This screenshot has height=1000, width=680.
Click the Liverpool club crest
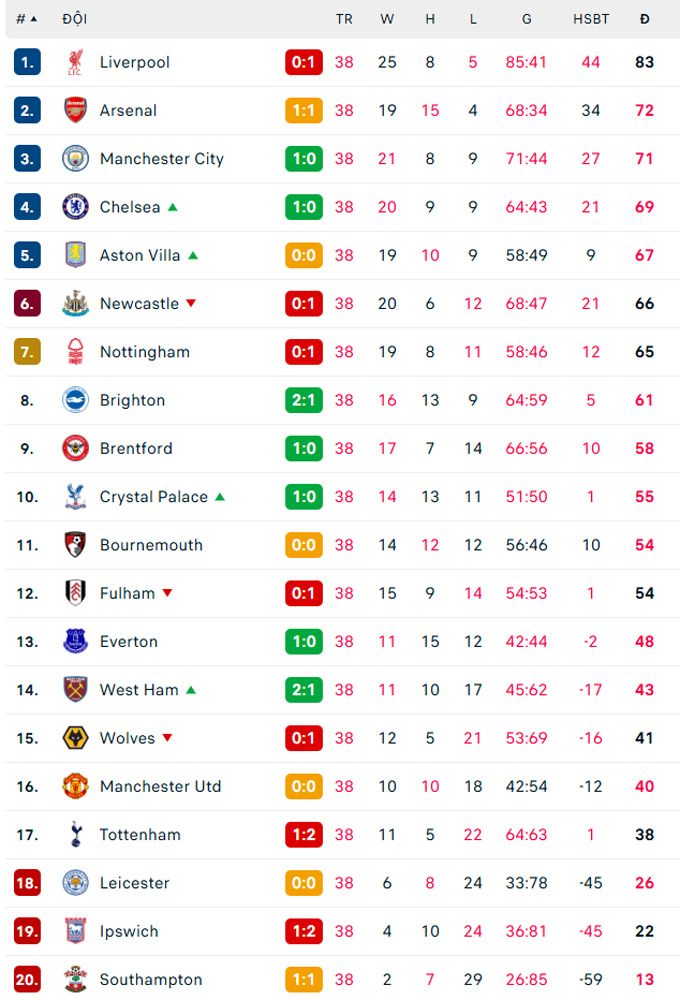tap(75, 62)
